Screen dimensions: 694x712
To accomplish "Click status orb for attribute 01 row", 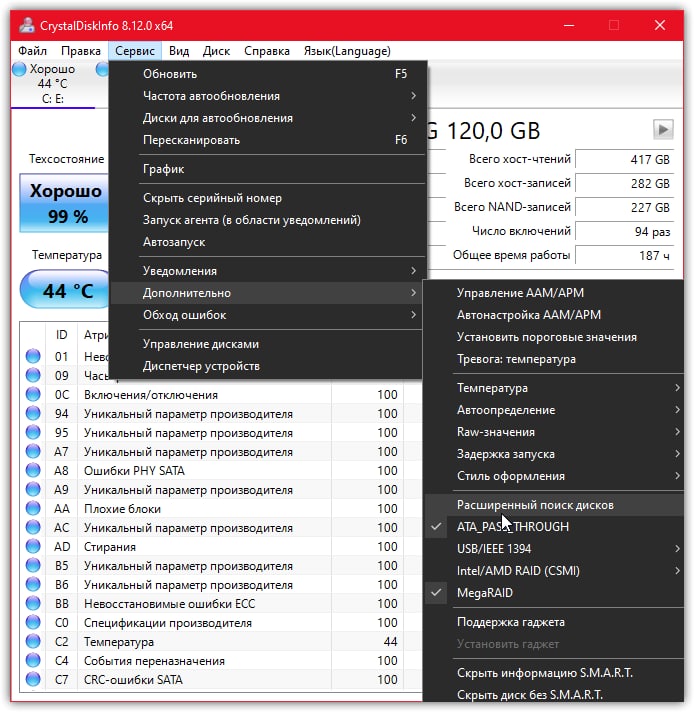I will click(33, 356).
